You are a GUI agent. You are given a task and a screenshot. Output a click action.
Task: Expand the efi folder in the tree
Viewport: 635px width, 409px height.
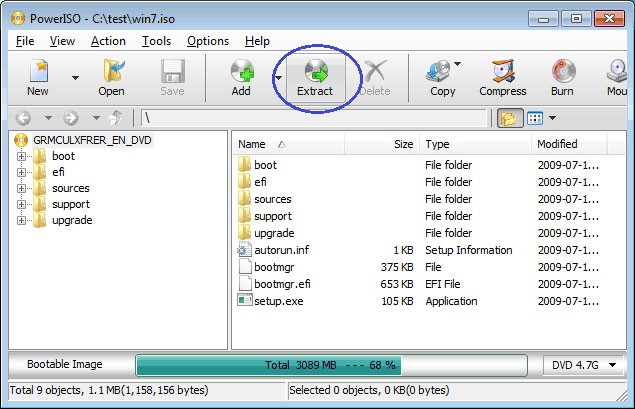21,173
